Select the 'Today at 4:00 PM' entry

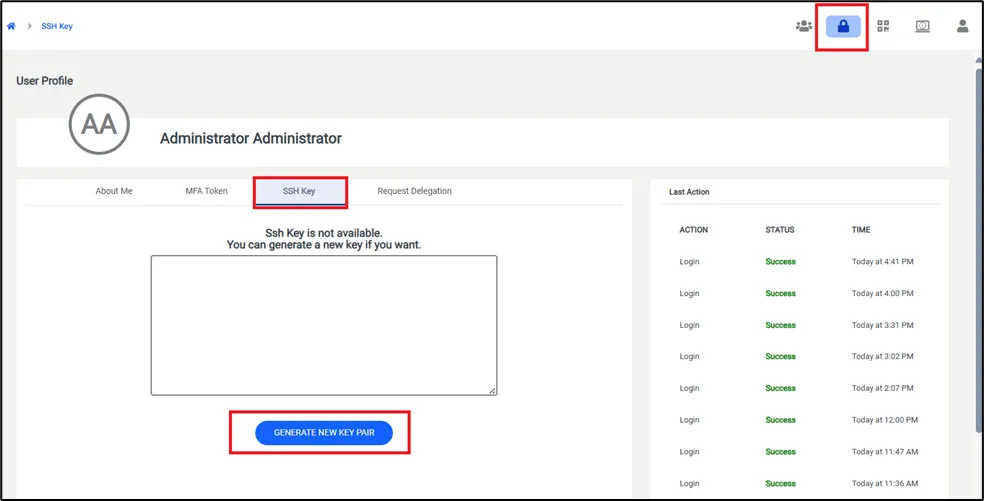(882, 293)
